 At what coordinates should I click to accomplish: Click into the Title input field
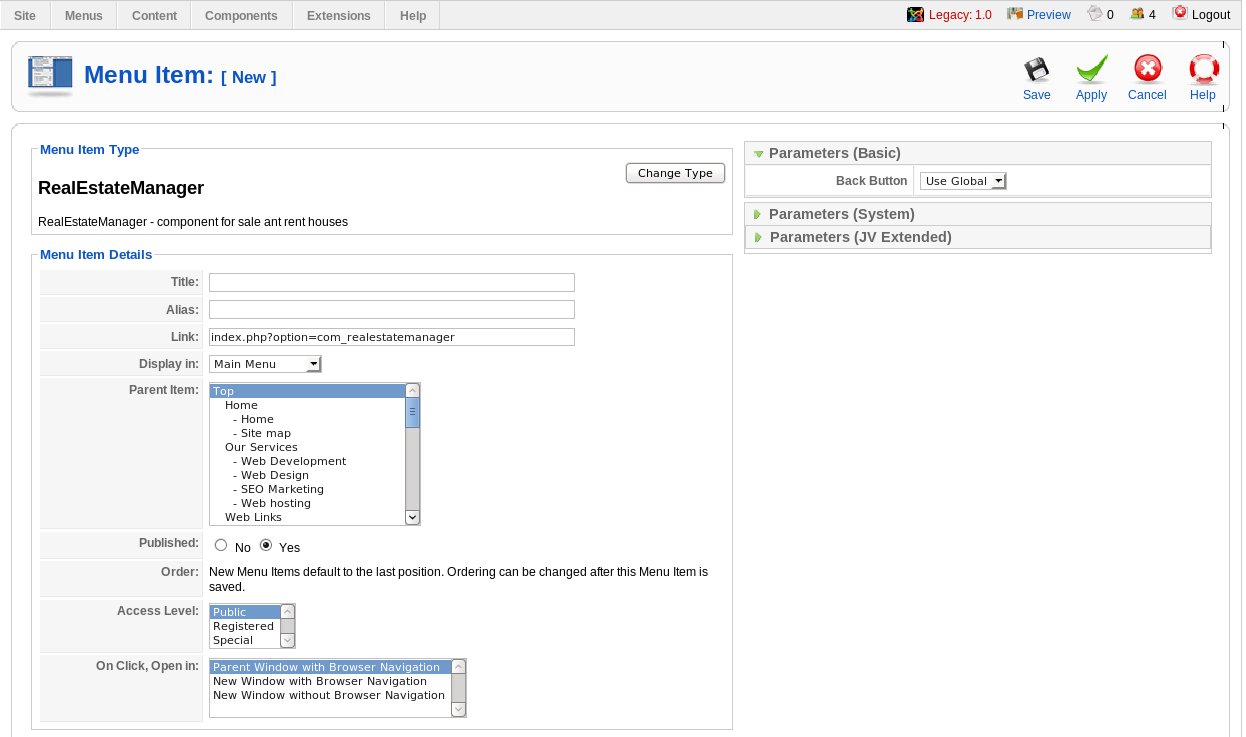point(392,282)
